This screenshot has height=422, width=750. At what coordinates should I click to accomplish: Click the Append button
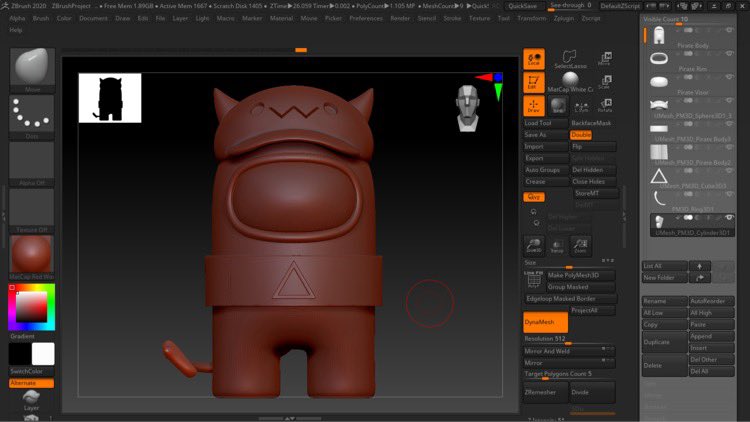coord(711,336)
